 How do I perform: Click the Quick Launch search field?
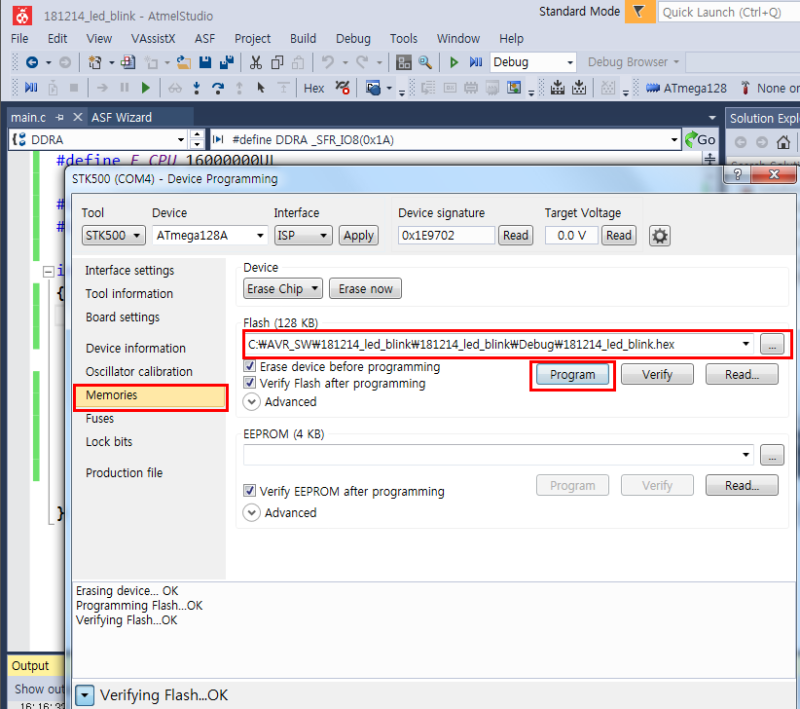[729, 12]
